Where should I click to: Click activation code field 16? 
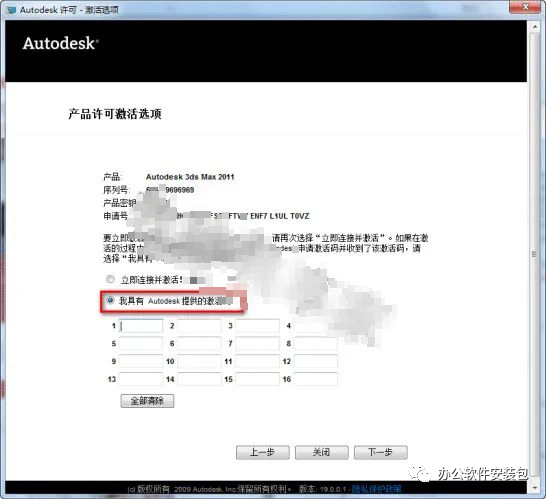(316, 379)
